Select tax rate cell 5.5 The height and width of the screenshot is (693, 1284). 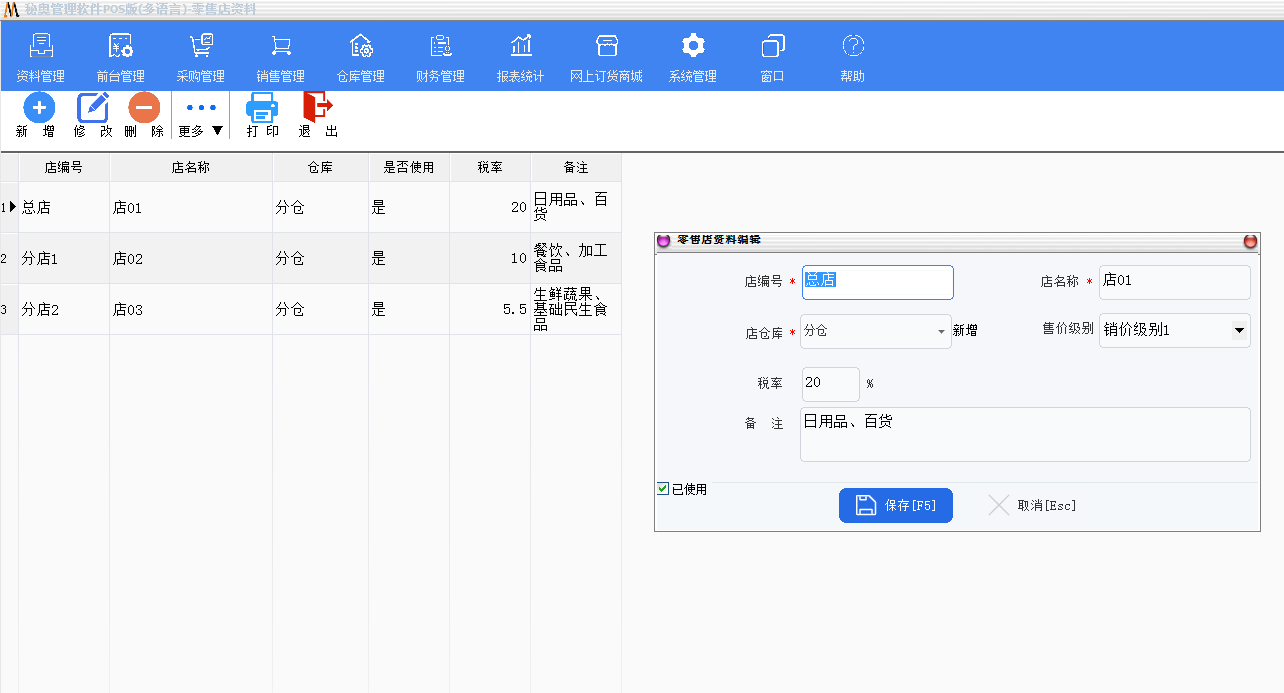click(490, 309)
